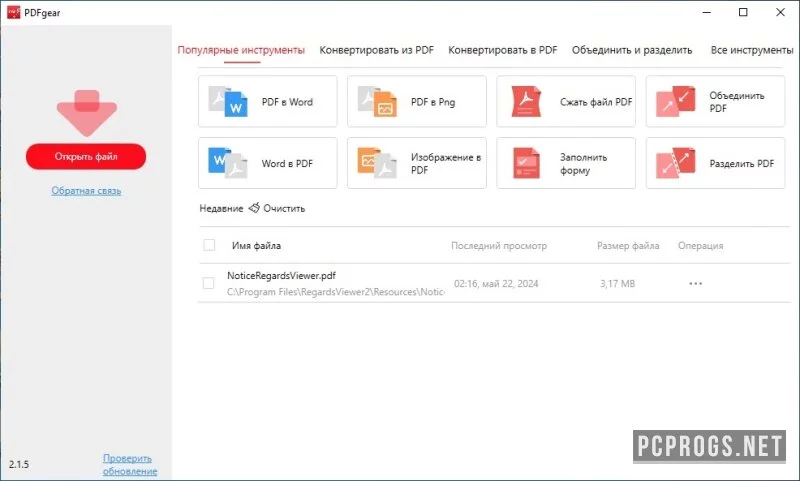The width and height of the screenshot is (800, 481).
Task: Choose Изображение в PDF icon
Action: coord(377,163)
